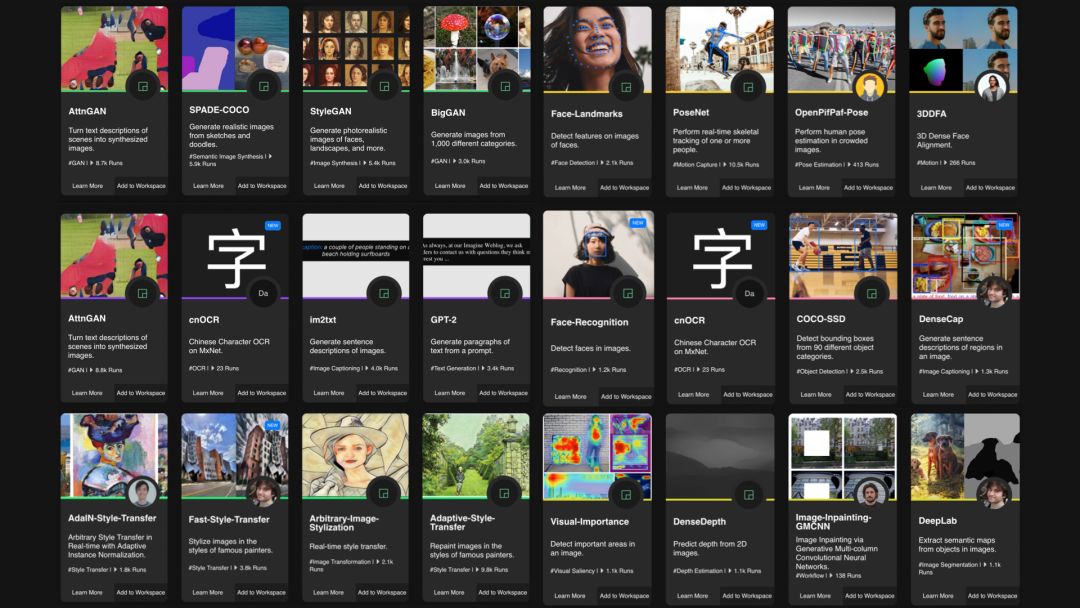Click the author avatar on DeepLab card
Screen dimensions: 1080x608
click(992, 492)
